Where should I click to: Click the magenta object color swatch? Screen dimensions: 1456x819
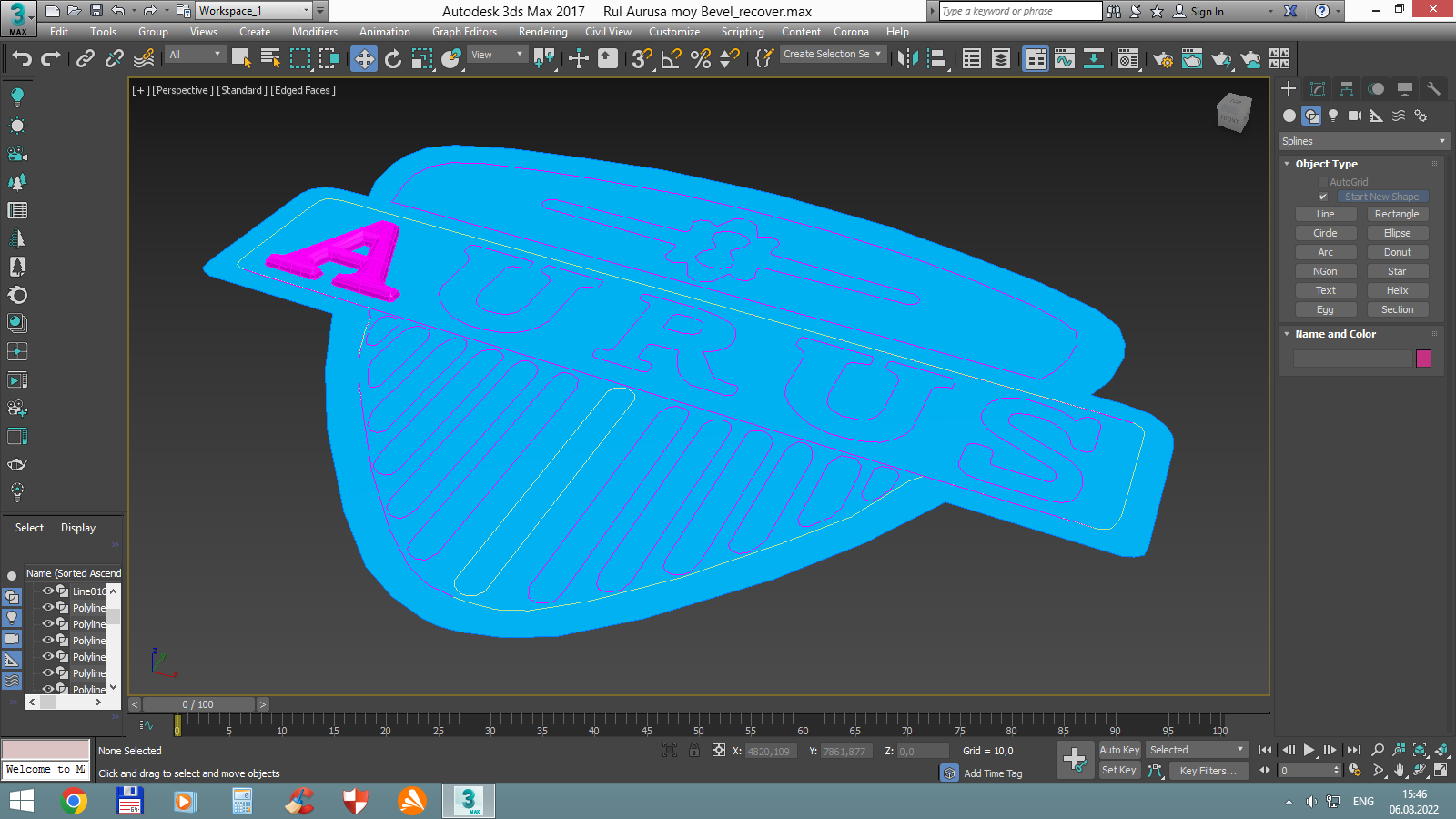coord(1423,359)
